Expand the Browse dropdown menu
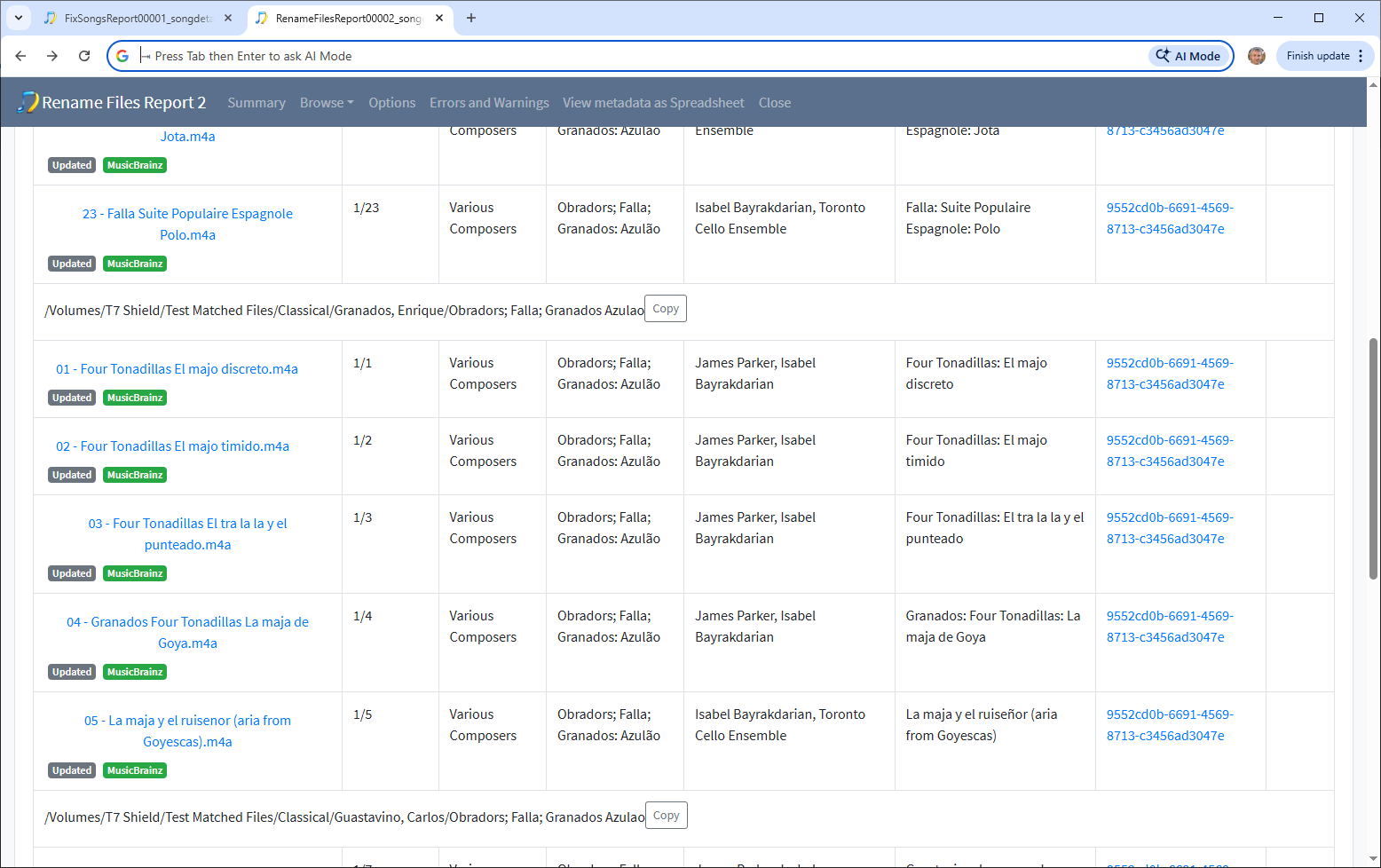1381x868 pixels. (327, 103)
